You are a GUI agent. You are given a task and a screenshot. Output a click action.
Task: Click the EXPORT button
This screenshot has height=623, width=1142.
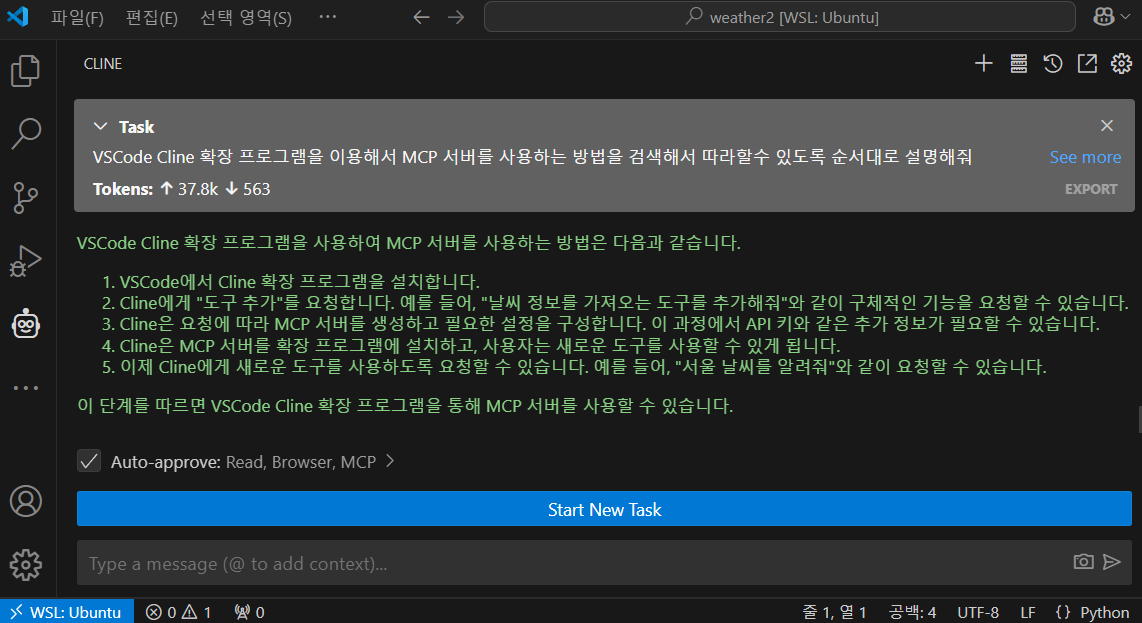pyautogui.click(x=1090, y=189)
